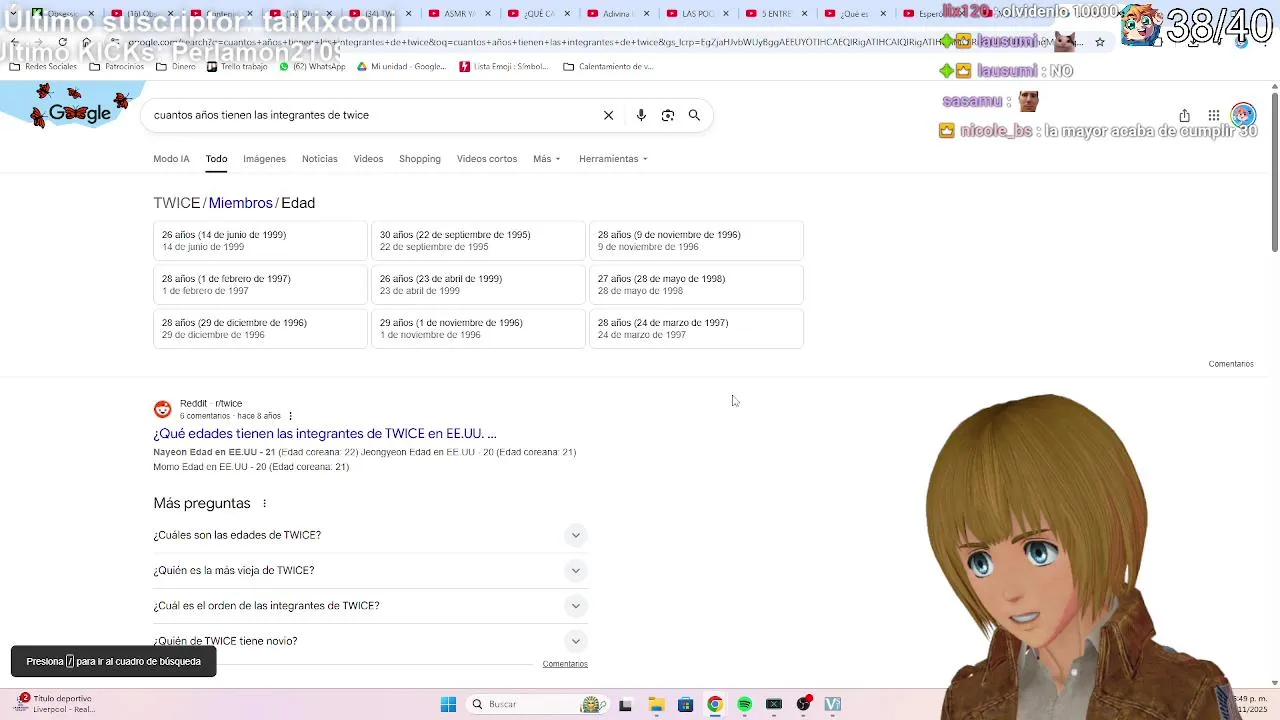Select the '26 años (14 de junio de 1999)' card
This screenshot has width=1280, height=720.
click(x=260, y=241)
